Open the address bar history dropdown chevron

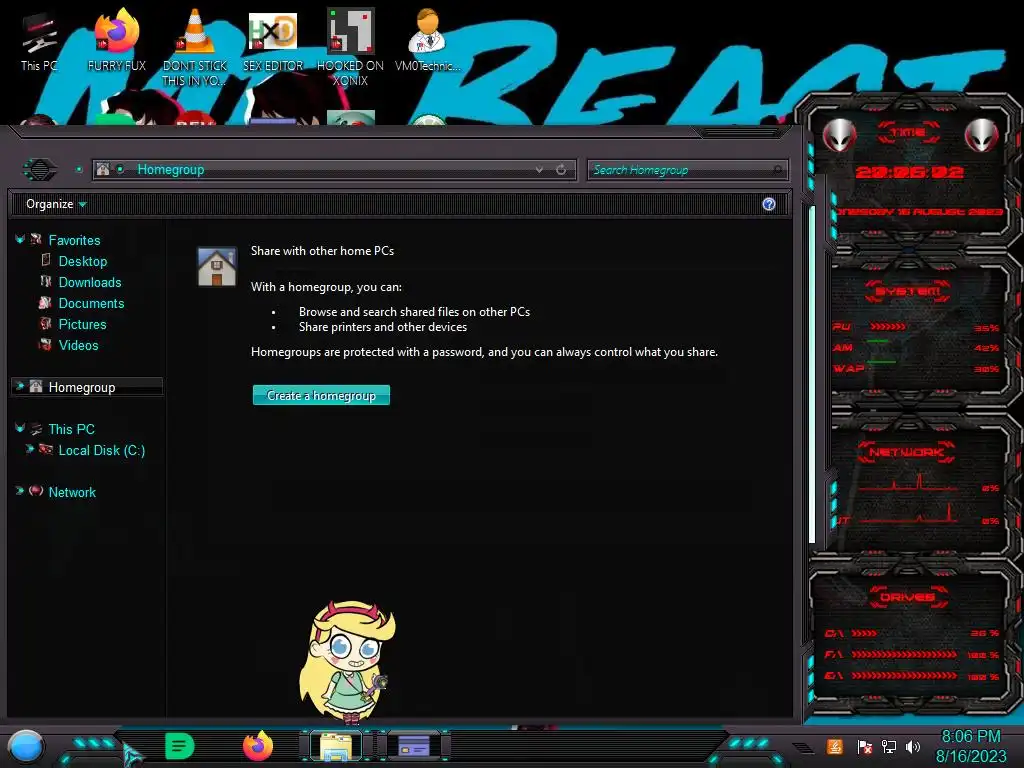pyautogui.click(x=539, y=170)
